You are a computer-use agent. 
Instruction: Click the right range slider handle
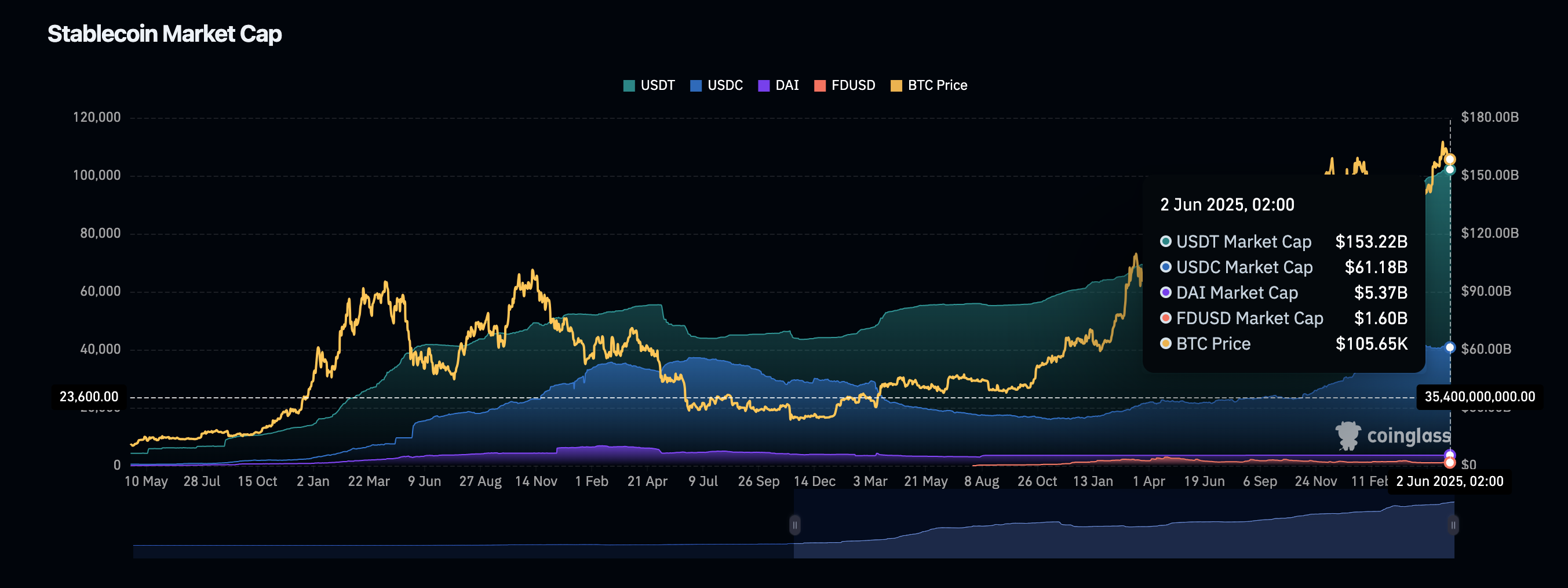point(1453,525)
